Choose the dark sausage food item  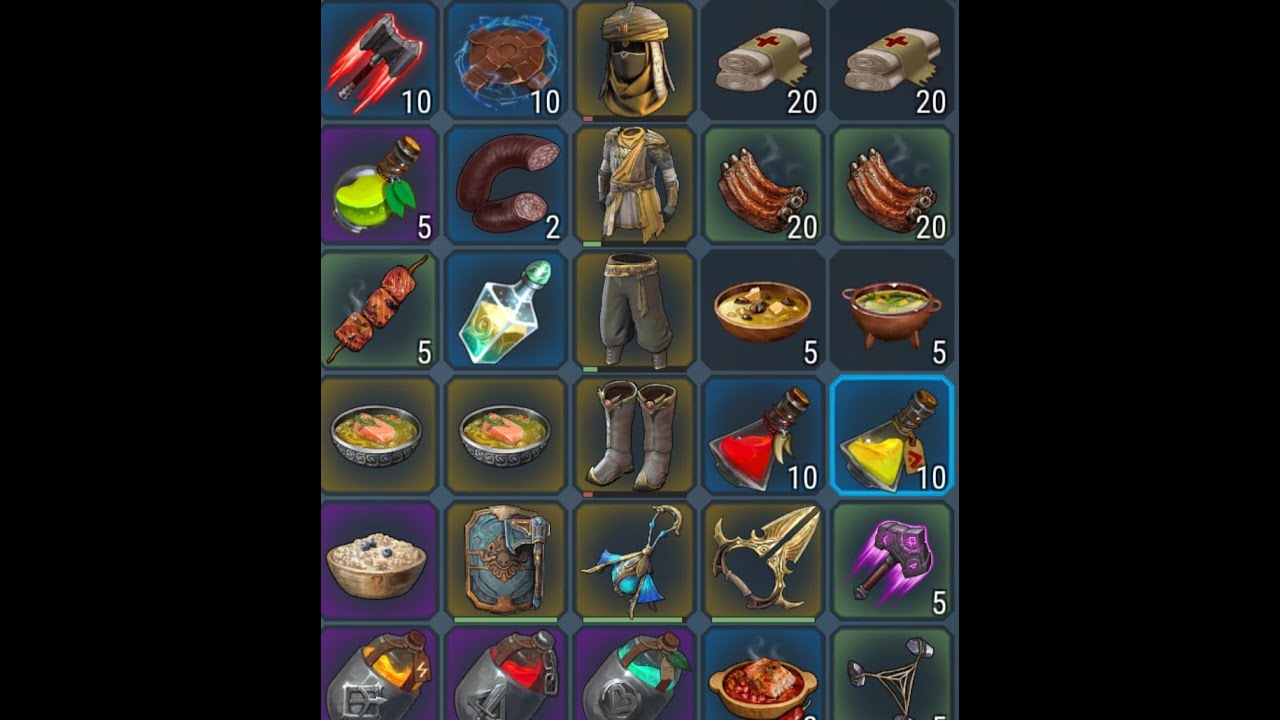click(x=505, y=185)
